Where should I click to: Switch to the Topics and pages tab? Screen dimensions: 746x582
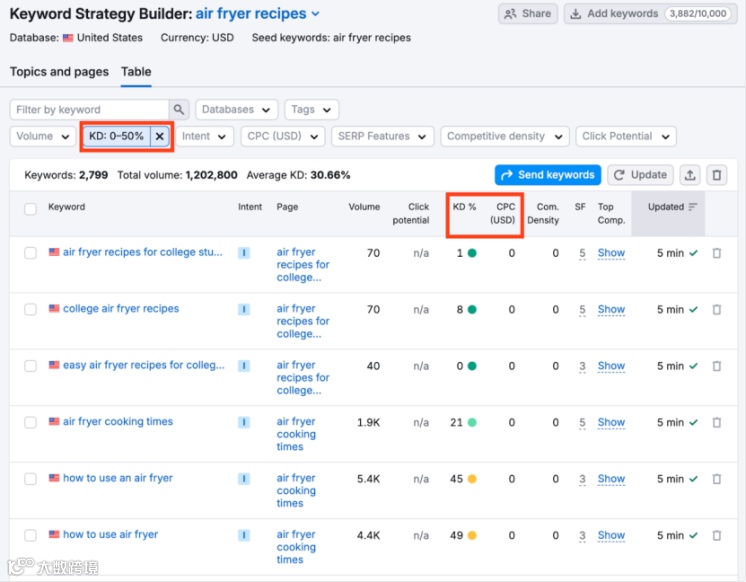[x=59, y=72]
